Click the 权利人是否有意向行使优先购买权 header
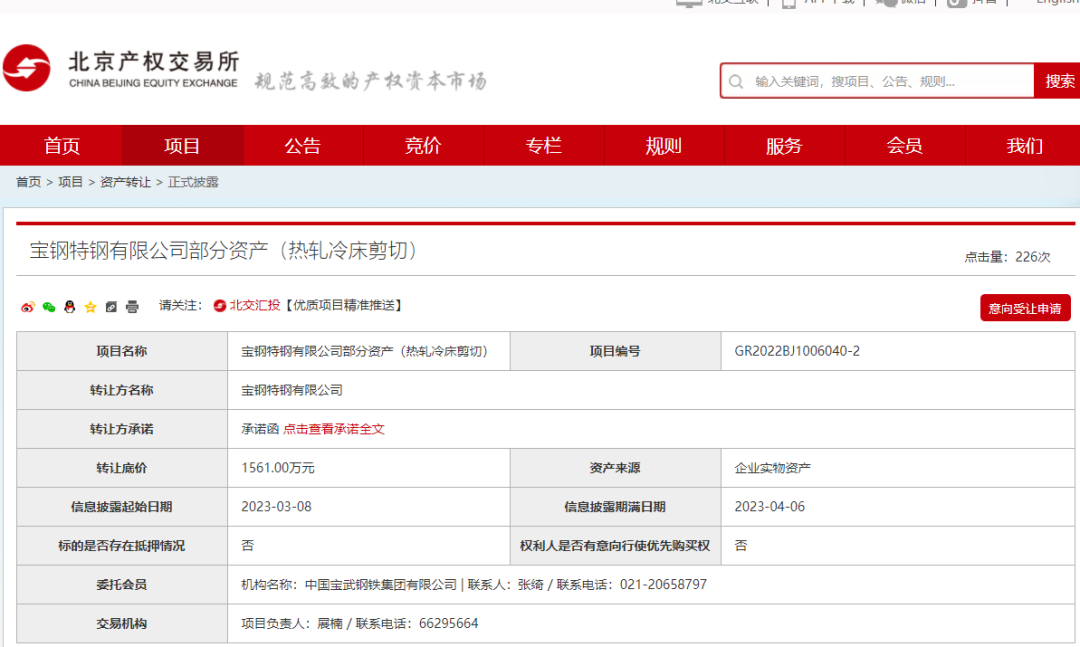 (615, 546)
